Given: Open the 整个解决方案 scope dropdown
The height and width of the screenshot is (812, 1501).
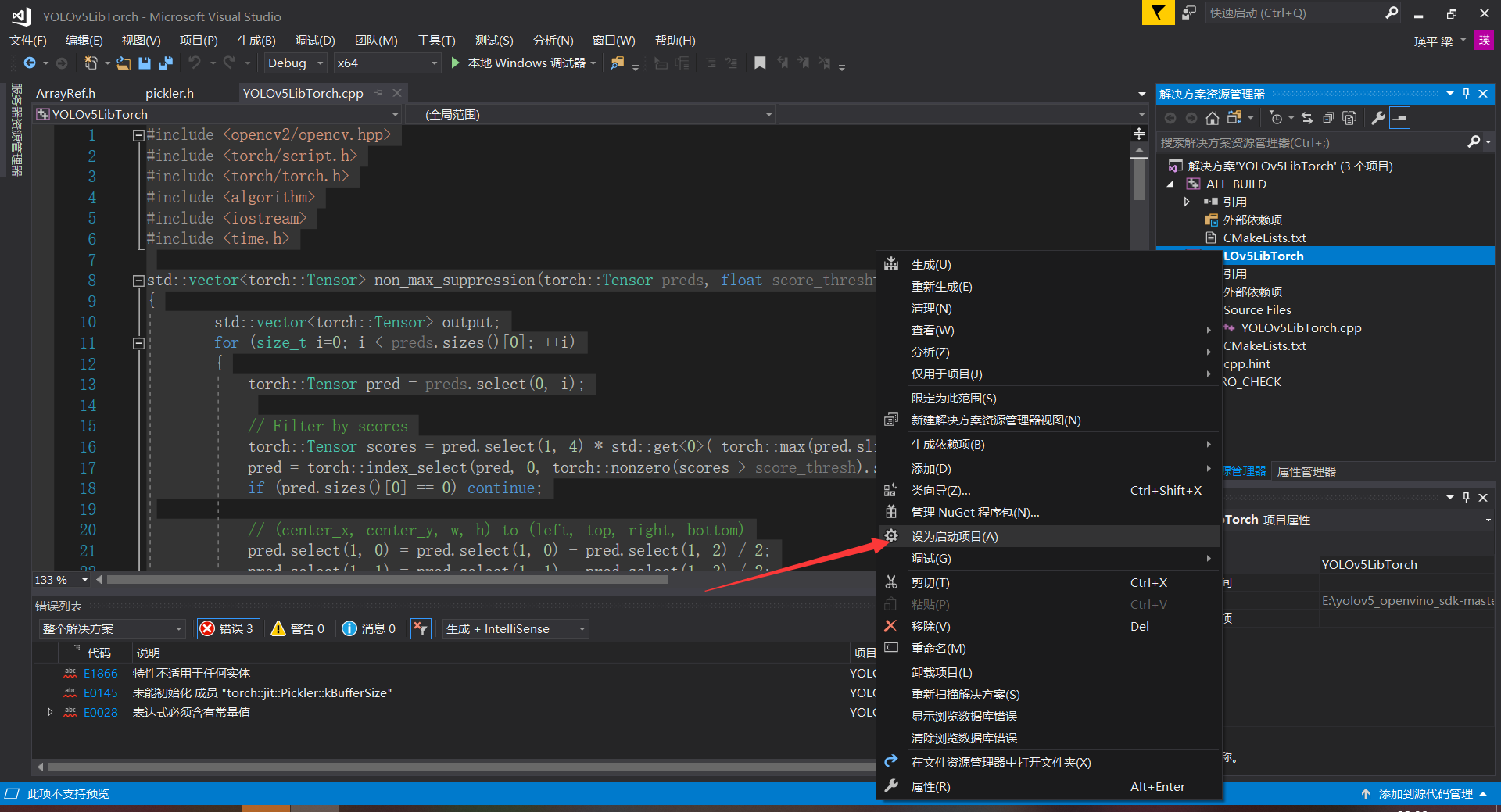Looking at the screenshot, I should pos(112,628).
